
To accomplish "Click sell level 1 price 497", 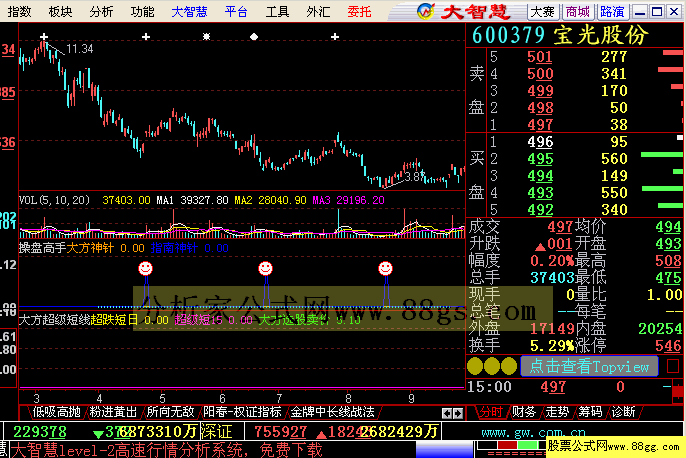I will pyautogui.click(x=540, y=125).
